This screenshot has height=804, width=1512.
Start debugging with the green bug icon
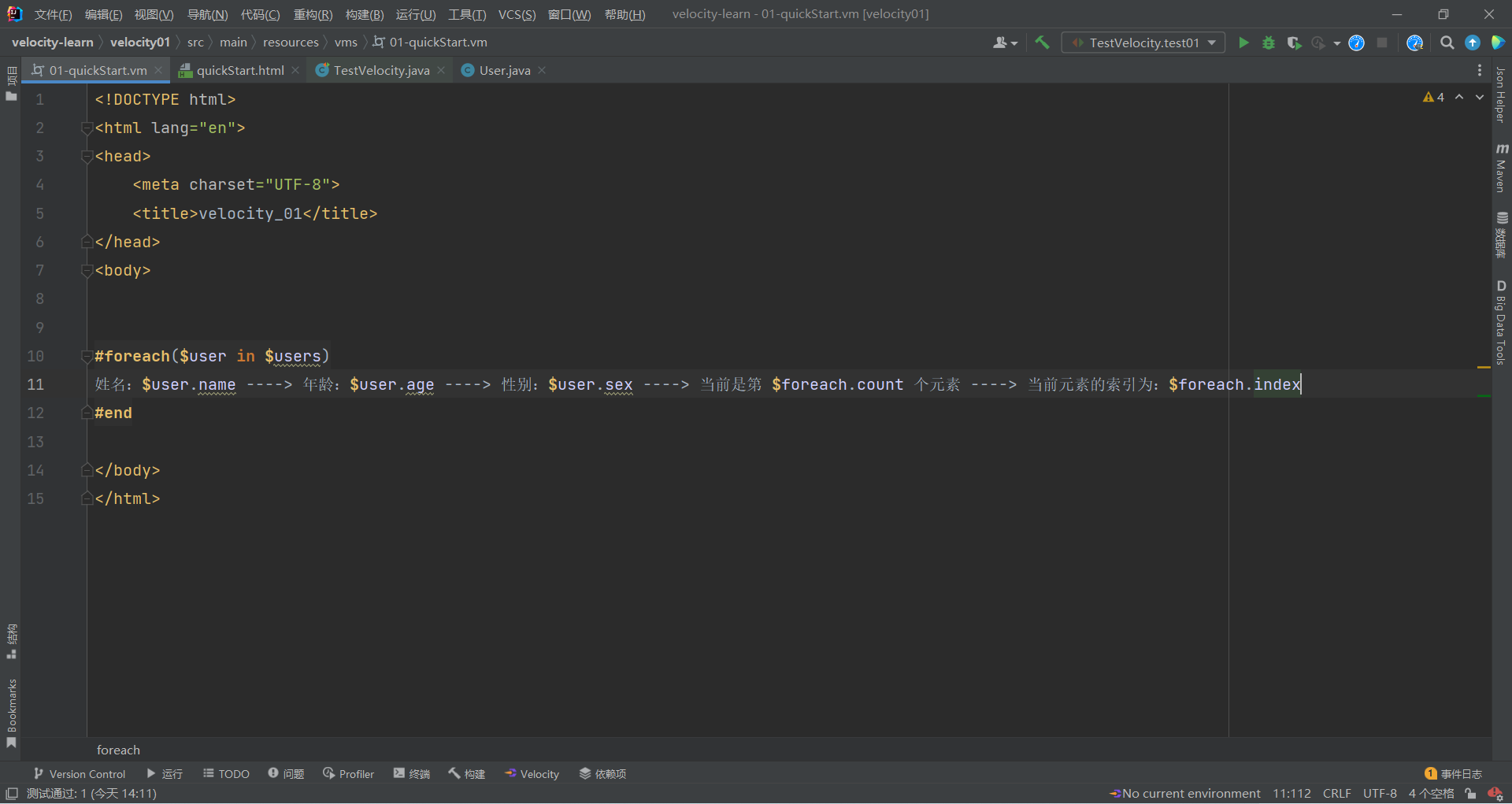(x=1268, y=43)
